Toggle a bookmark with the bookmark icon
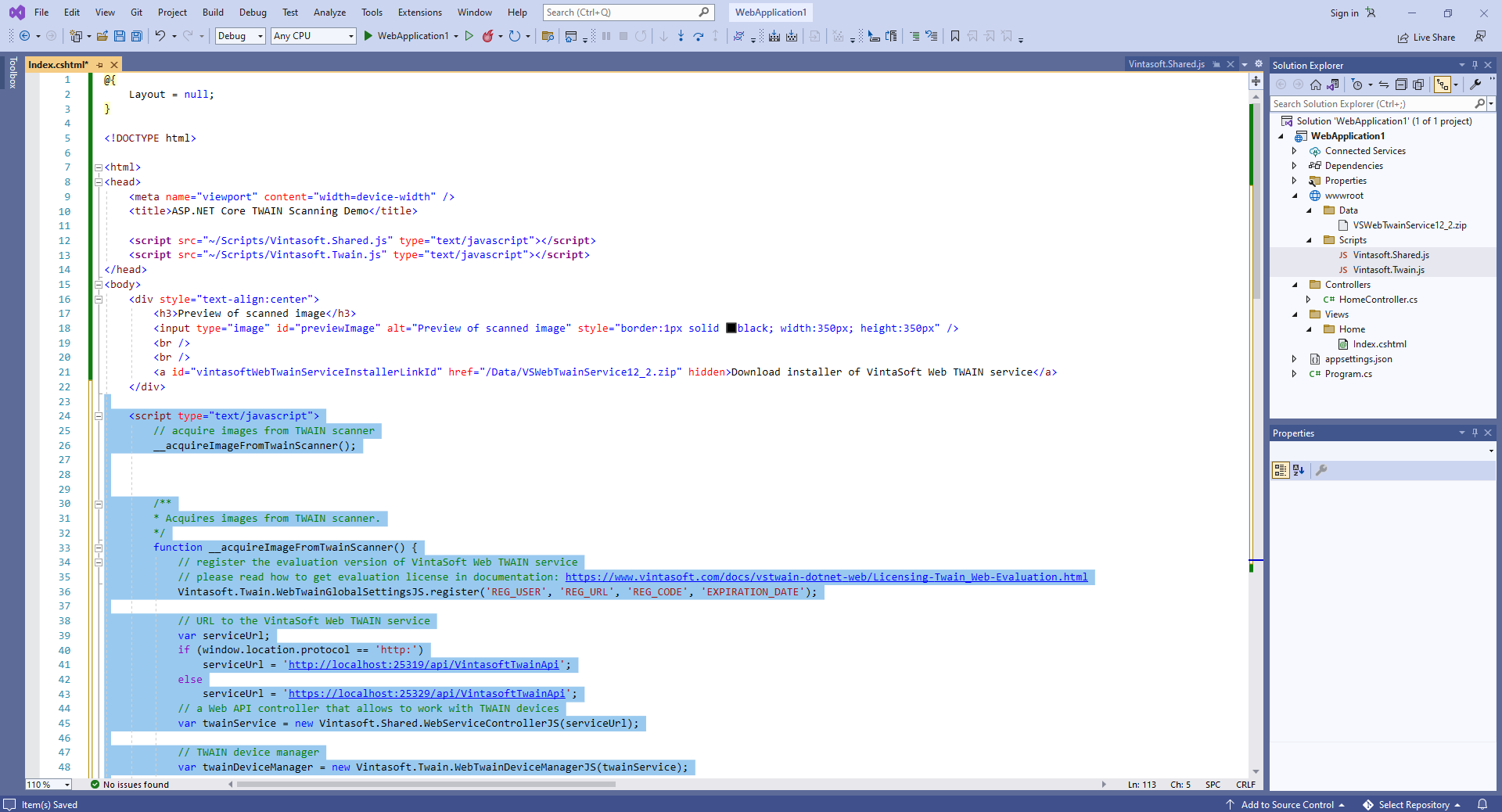The height and width of the screenshot is (812, 1502). (x=955, y=36)
